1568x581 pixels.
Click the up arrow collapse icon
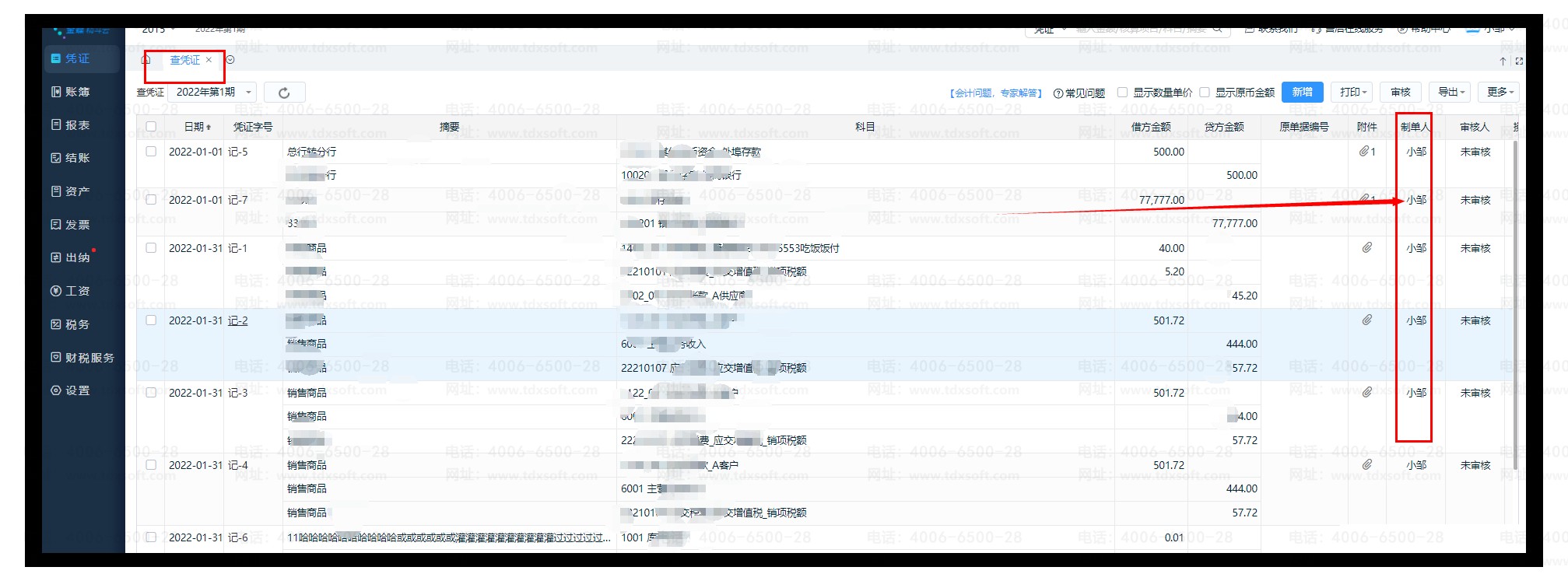click(1503, 61)
